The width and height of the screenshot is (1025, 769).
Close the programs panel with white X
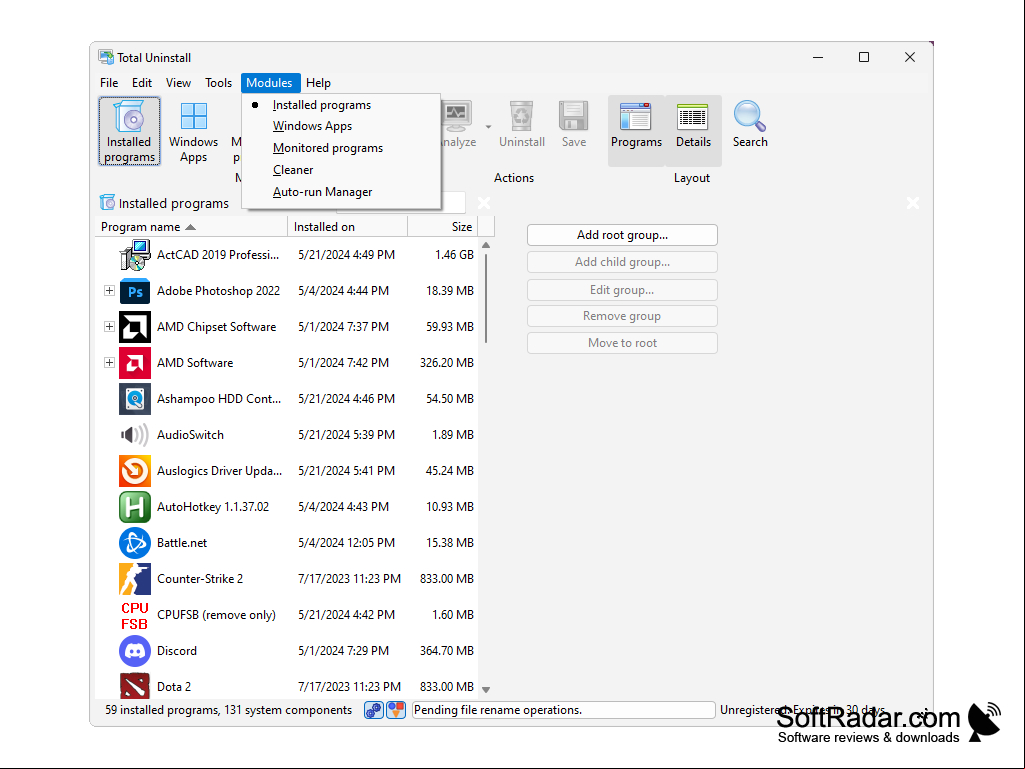tap(484, 203)
